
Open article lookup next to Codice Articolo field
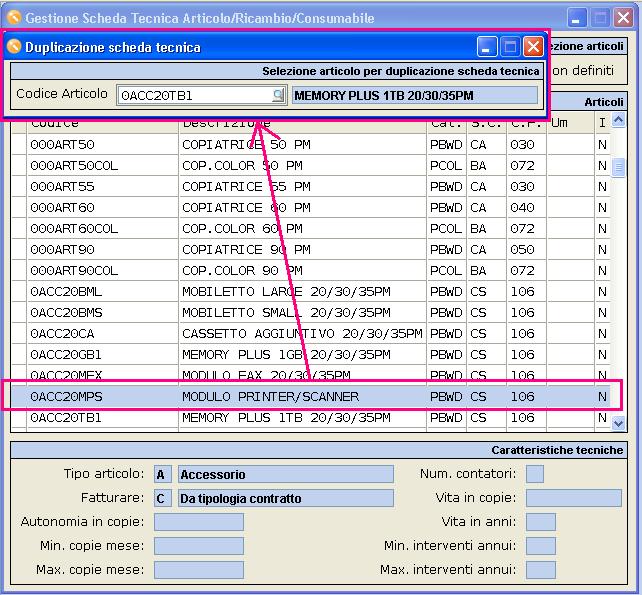[278, 95]
